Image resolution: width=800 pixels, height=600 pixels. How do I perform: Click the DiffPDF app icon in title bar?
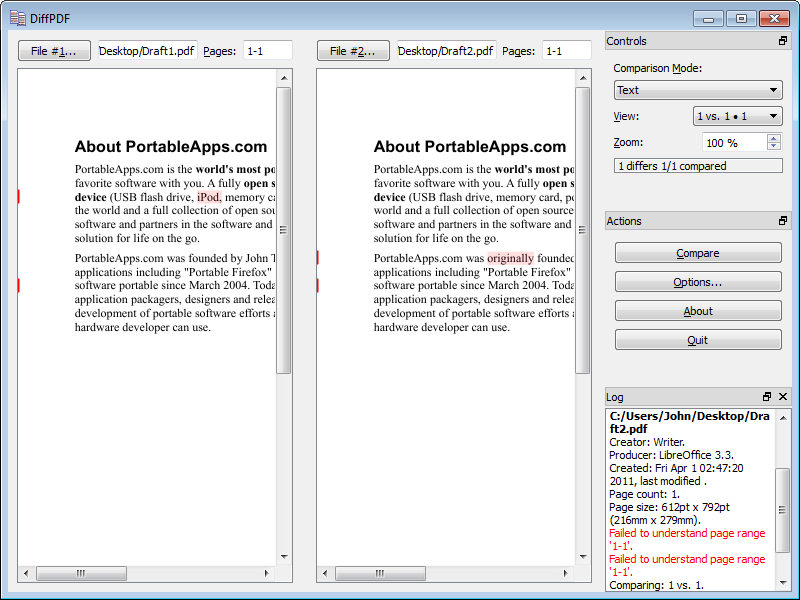17,18
